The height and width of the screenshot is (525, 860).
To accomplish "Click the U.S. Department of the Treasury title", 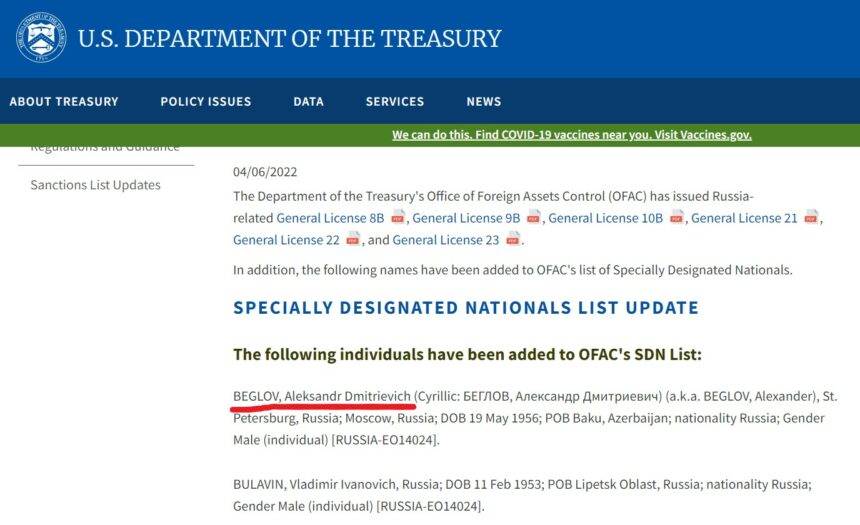I will [290, 38].
